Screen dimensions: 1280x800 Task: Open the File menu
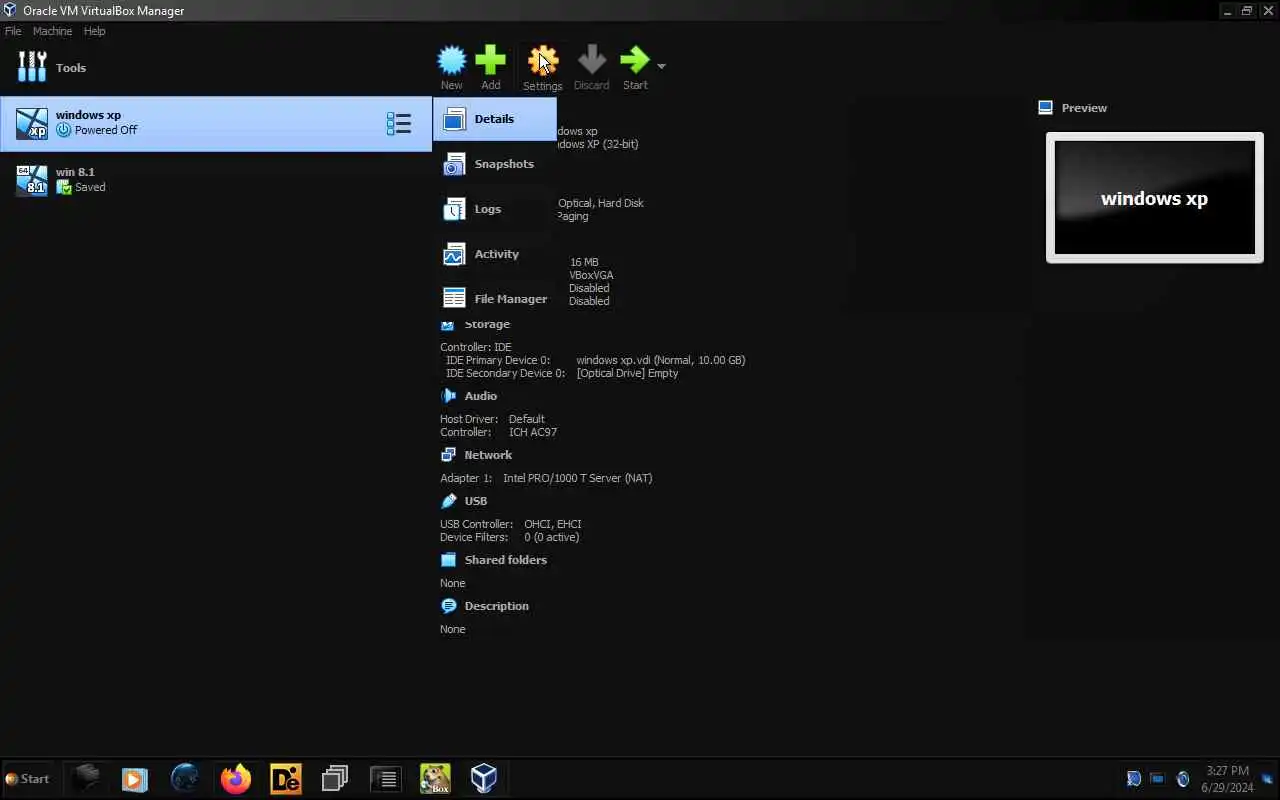[x=13, y=31]
